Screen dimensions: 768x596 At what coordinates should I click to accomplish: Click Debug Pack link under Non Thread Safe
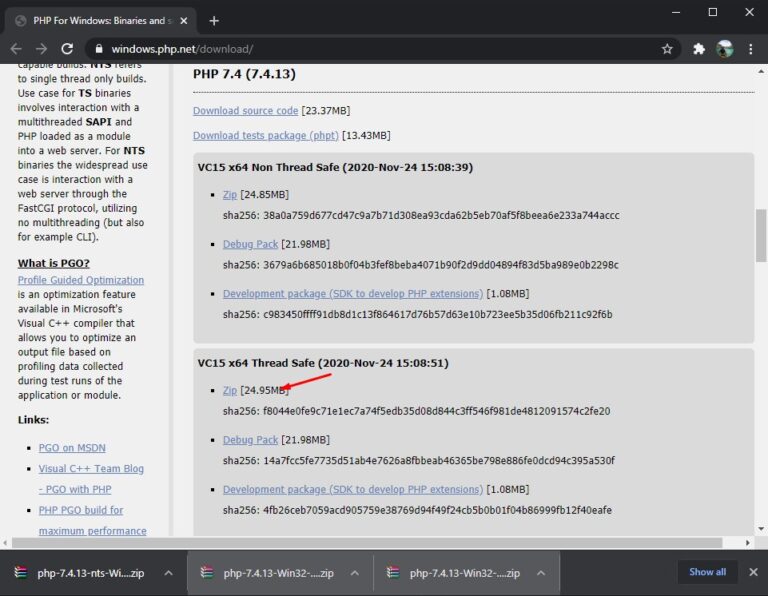coord(250,244)
